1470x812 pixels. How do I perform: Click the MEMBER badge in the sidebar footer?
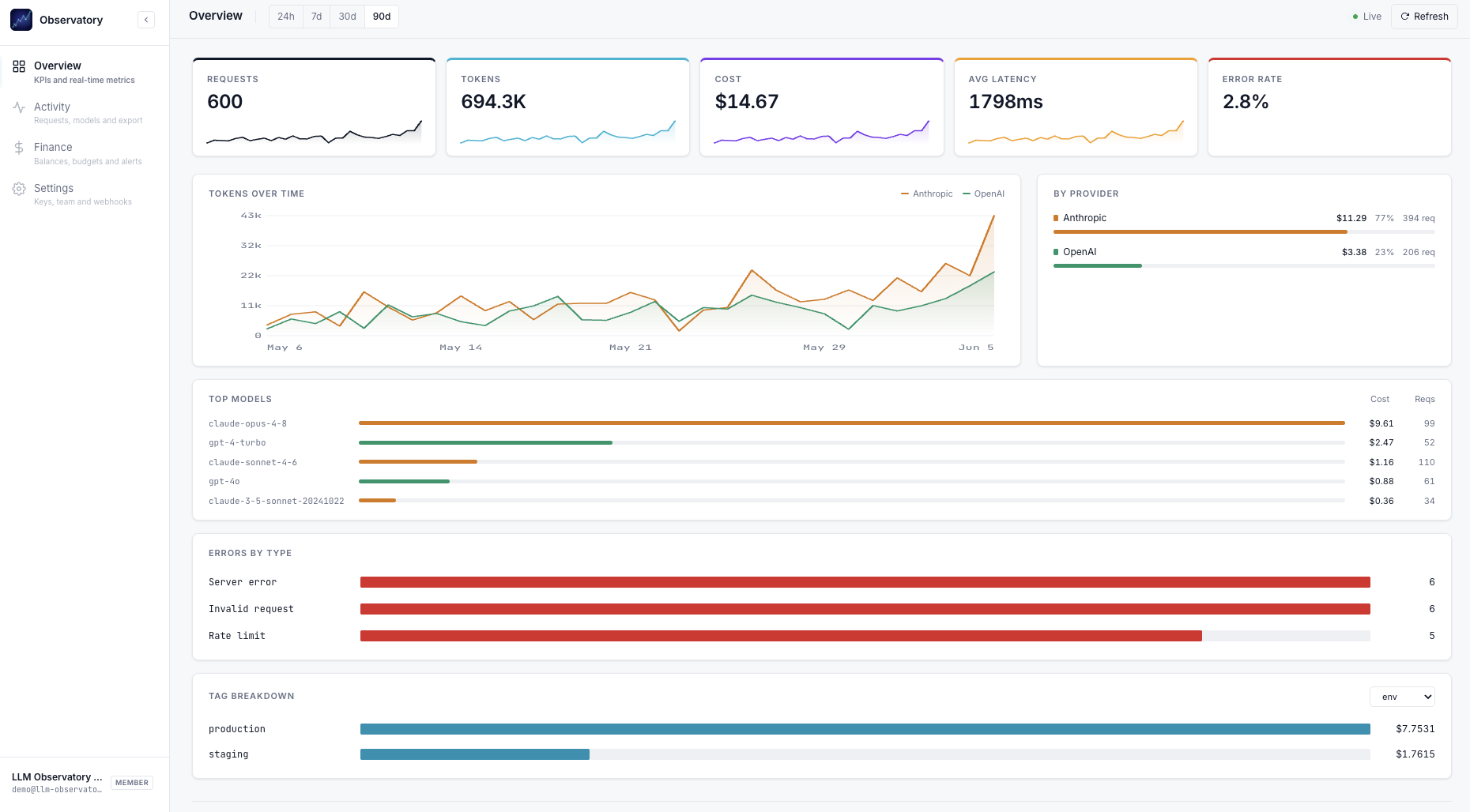(132, 783)
